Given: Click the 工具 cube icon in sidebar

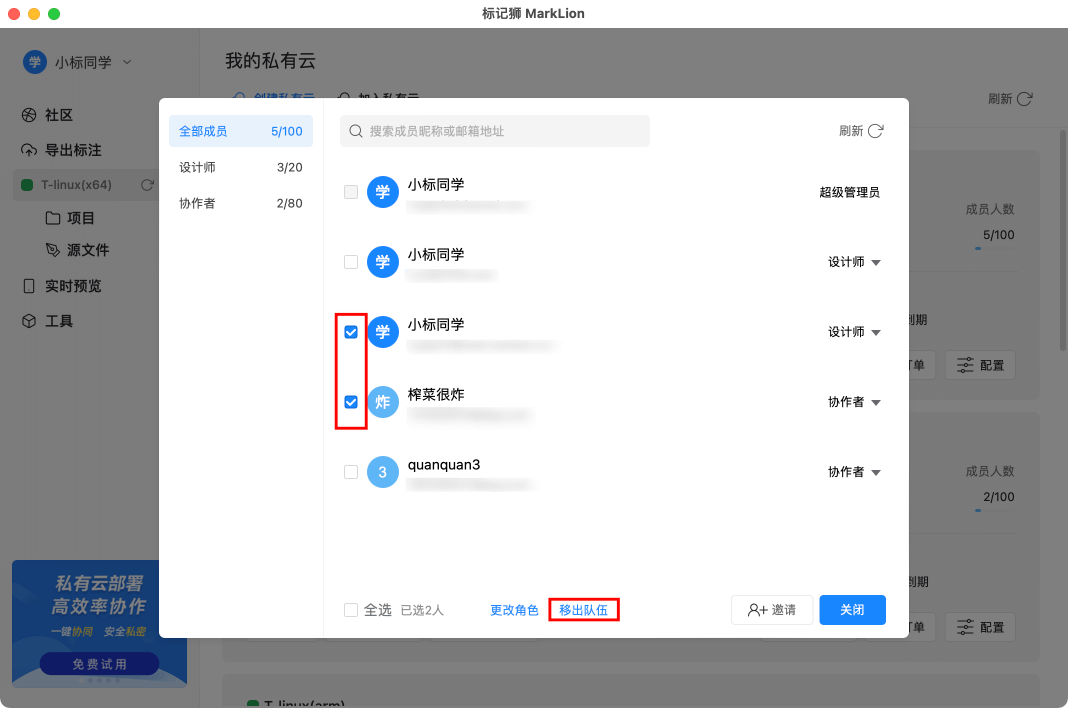Looking at the screenshot, I should pos(29,321).
